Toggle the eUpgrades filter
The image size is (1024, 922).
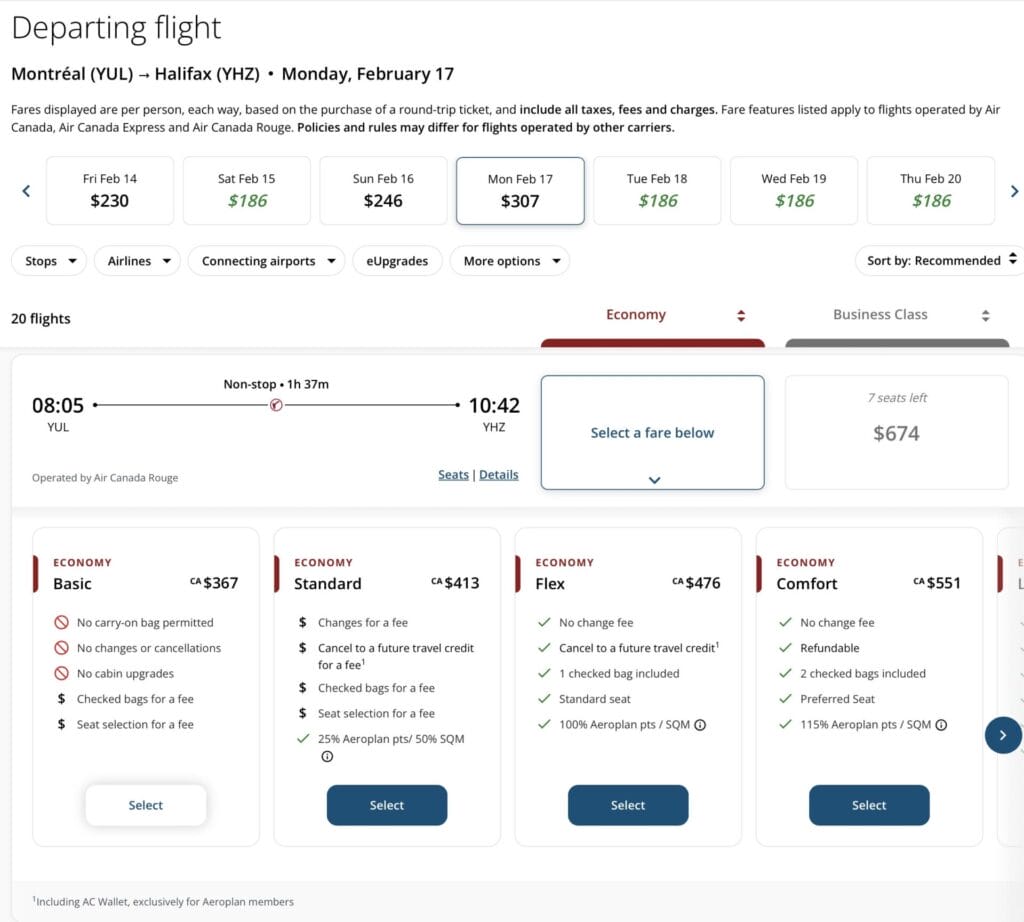coord(397,261)
